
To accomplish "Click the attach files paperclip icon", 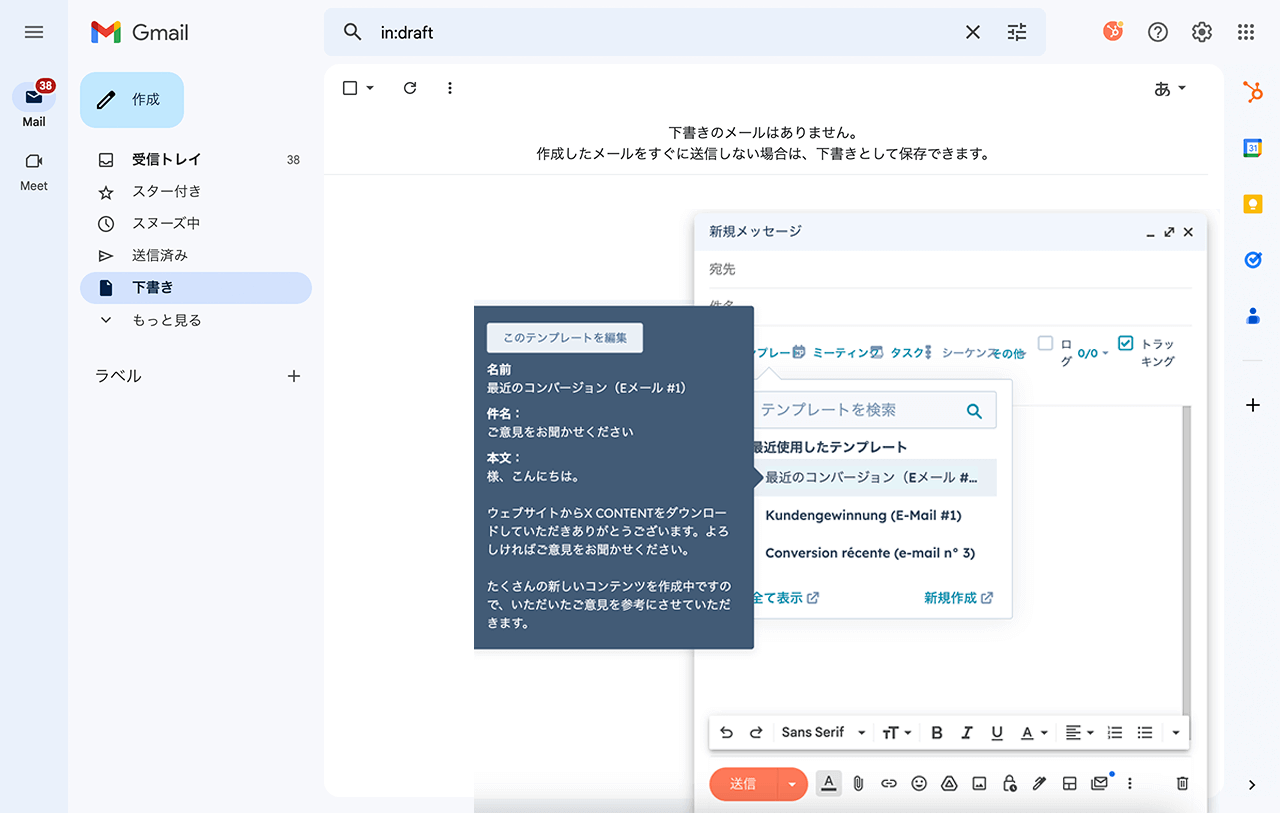I will pos(858,784).
